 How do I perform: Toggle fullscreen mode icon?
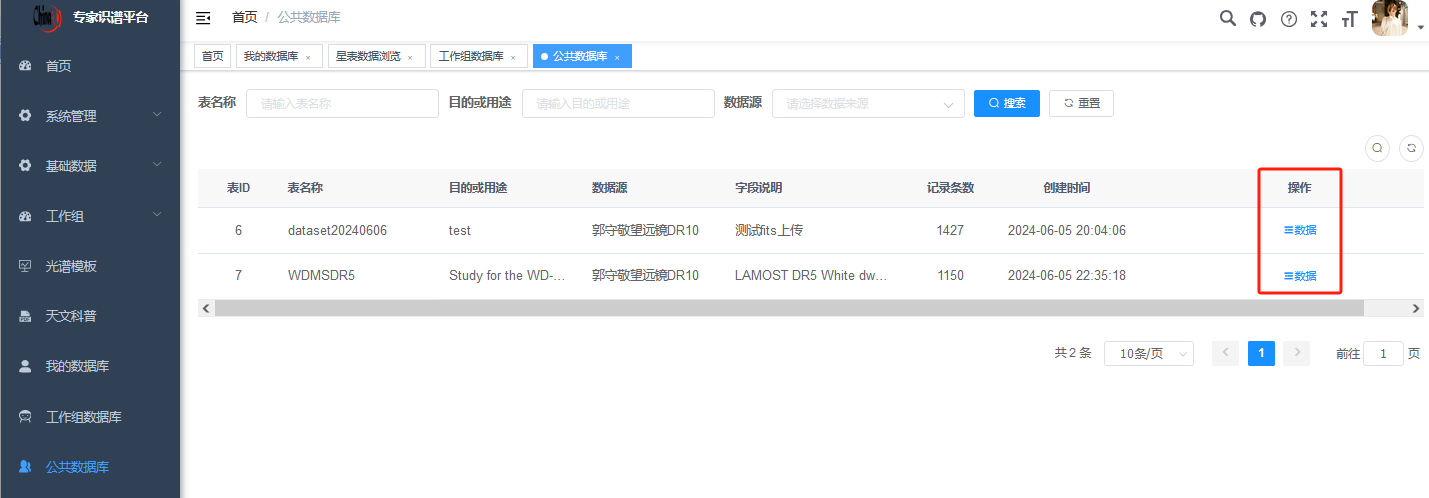pos(1319,18)
